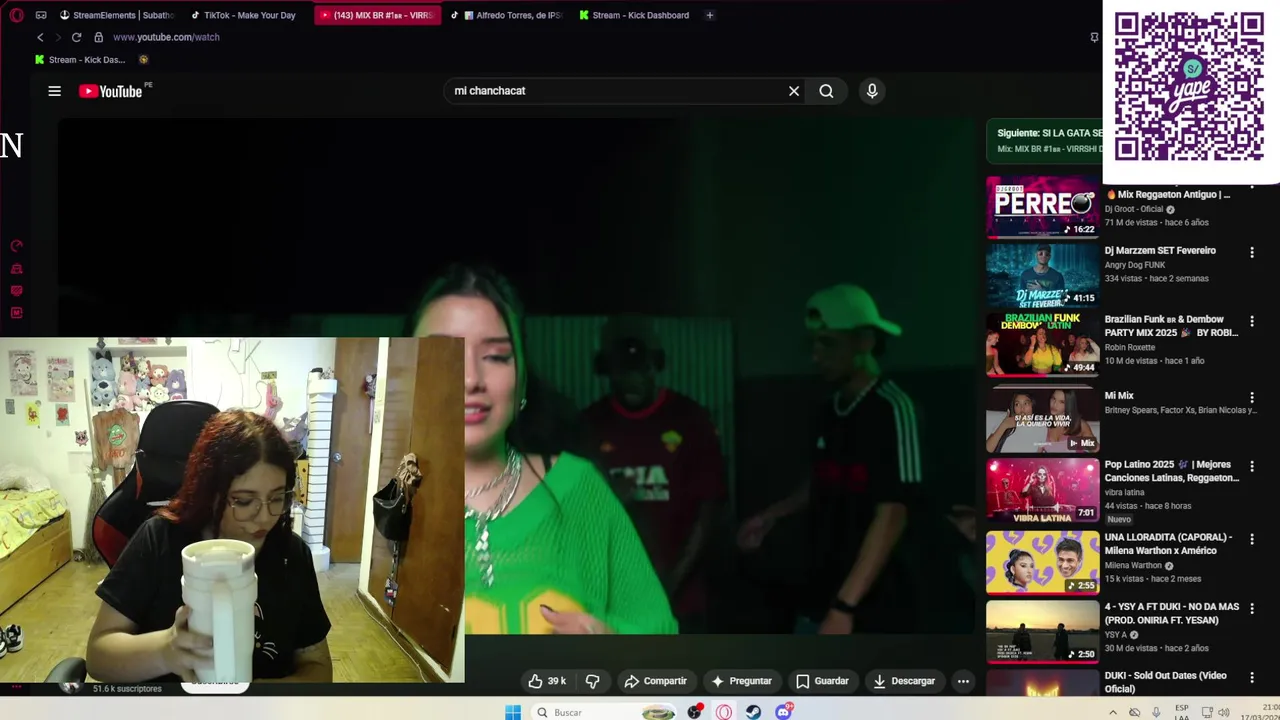Click the magnifier search button

point(826,91)
